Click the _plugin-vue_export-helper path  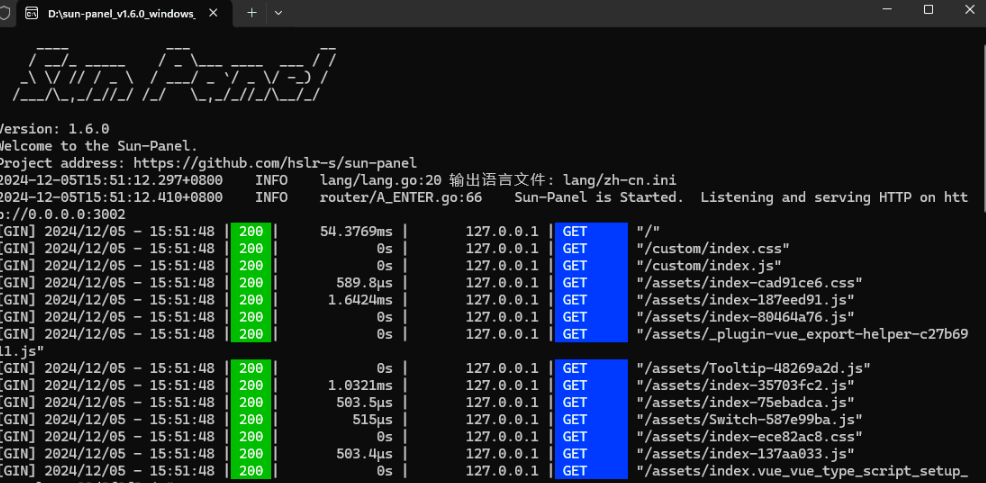click(x=802, y=334)
